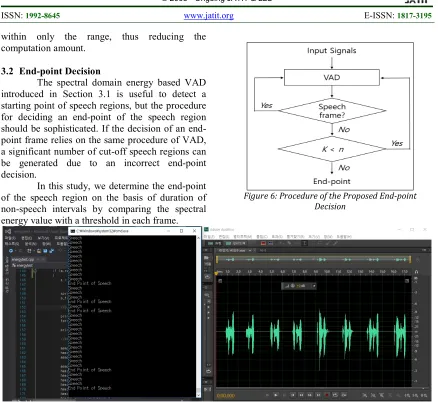The image size is (438, 402).
Task: Click the "Input Signals" flowchart label
Action: click(332, 51)
